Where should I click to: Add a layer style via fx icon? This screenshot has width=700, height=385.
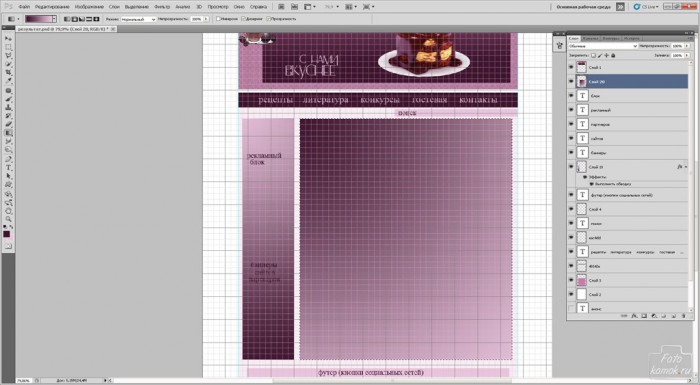pos(634,316)
